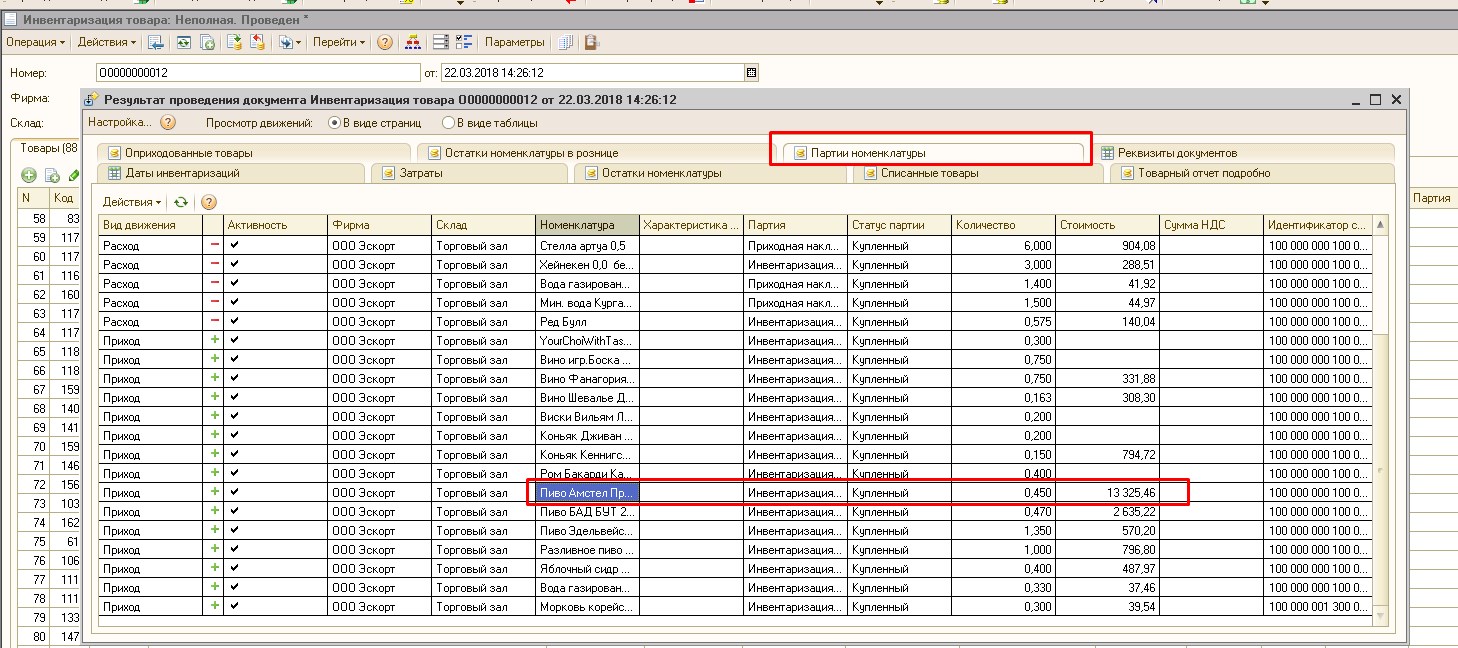The image size is (1458, 648).
Task: Open the Действия dropdown in the results window
Action: (131, 202)
